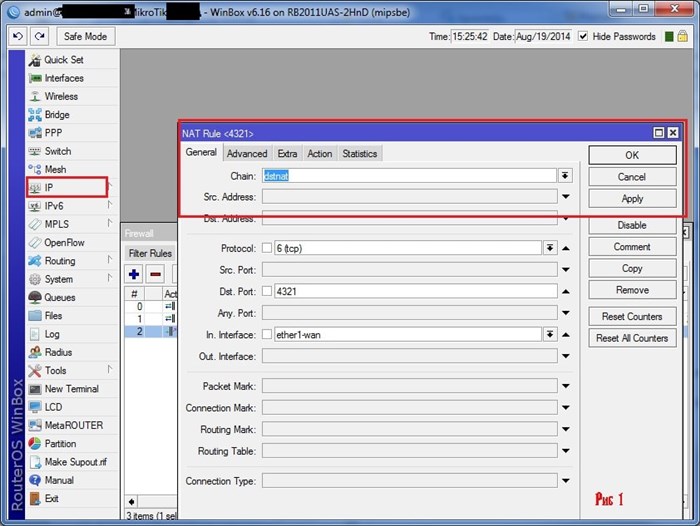Open the Protocol dropdown list
700x526 pixels.
tap(550, 248)
